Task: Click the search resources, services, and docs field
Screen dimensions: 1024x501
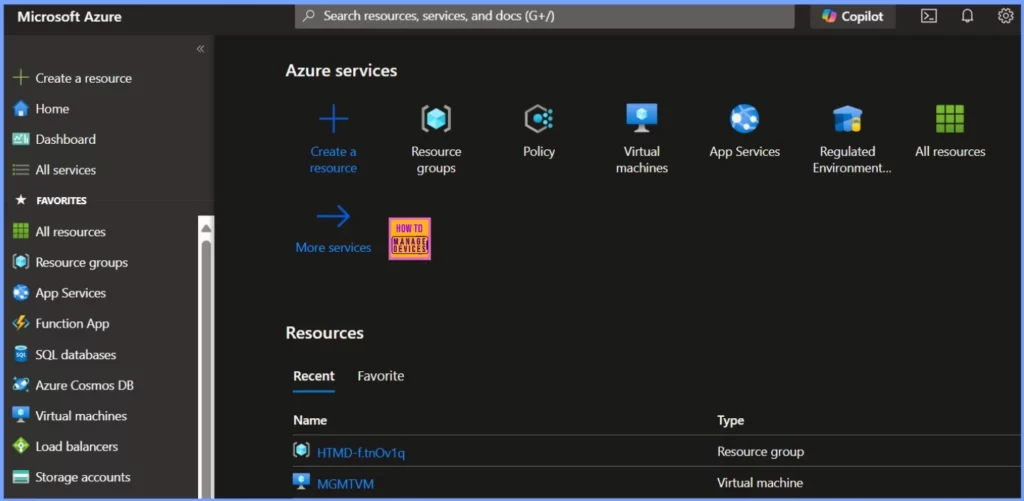Action: pyautogui.click(x=545, y=16)
